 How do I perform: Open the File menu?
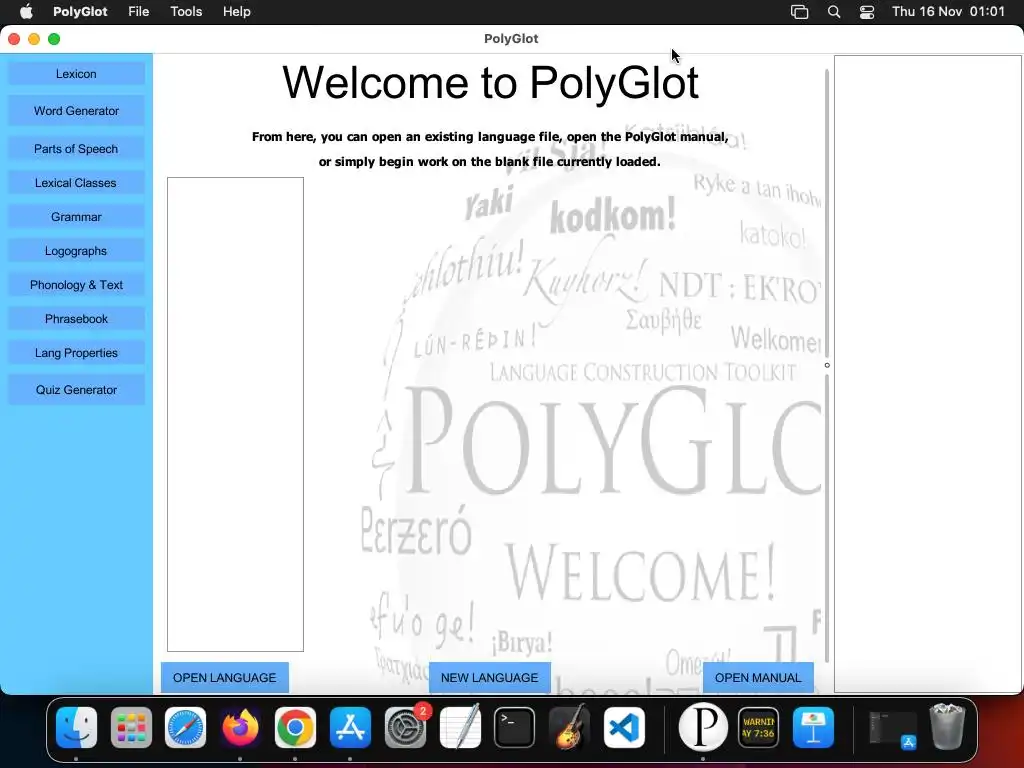[x=138, y=12]
